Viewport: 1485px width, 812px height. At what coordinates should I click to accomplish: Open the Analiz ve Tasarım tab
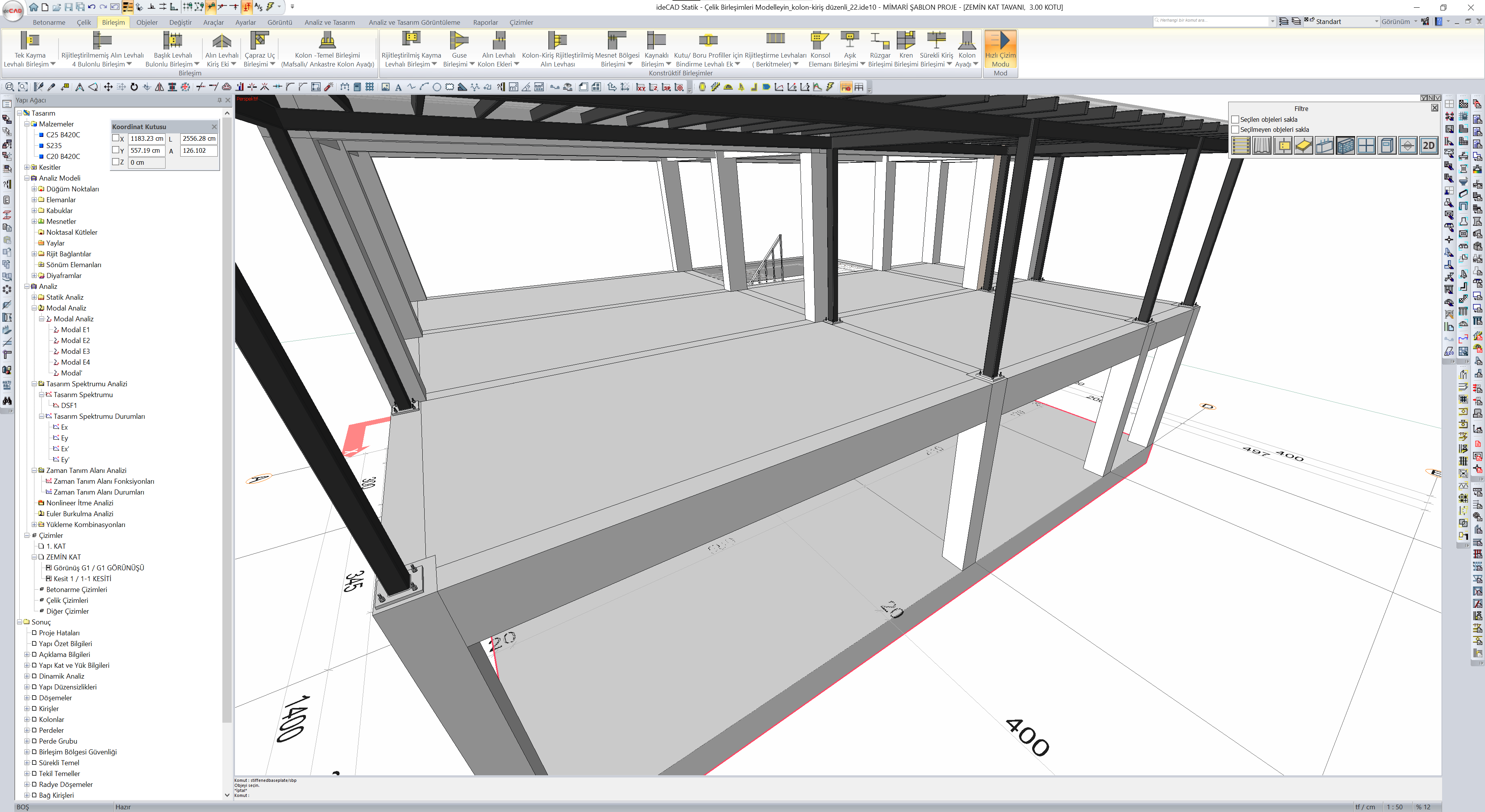pos(329,22)
